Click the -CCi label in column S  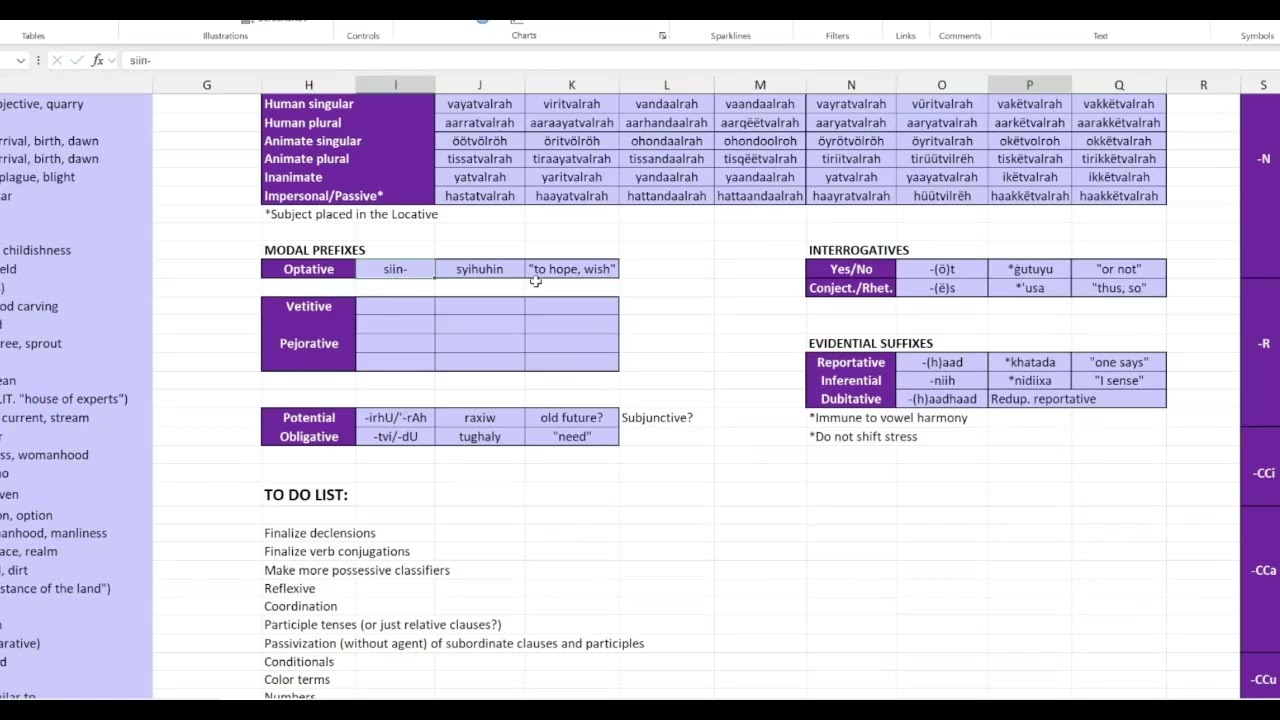1263,473
